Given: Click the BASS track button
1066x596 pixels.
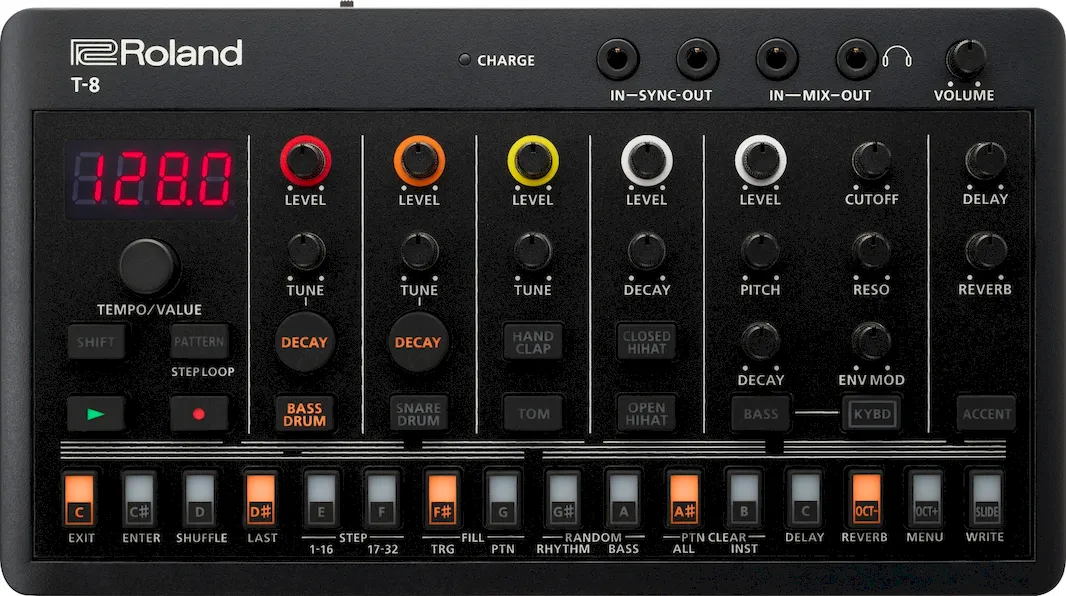Looking at the screenshot, I should point(761,414).
